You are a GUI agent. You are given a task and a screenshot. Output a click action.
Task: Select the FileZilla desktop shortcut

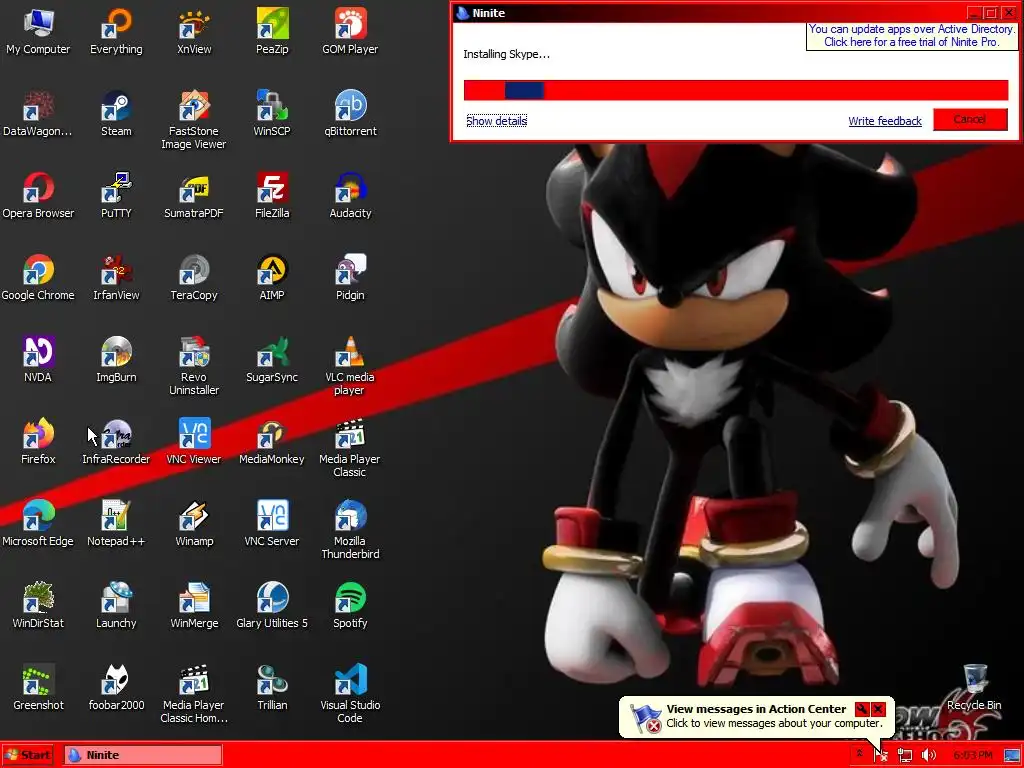(272, 195)
